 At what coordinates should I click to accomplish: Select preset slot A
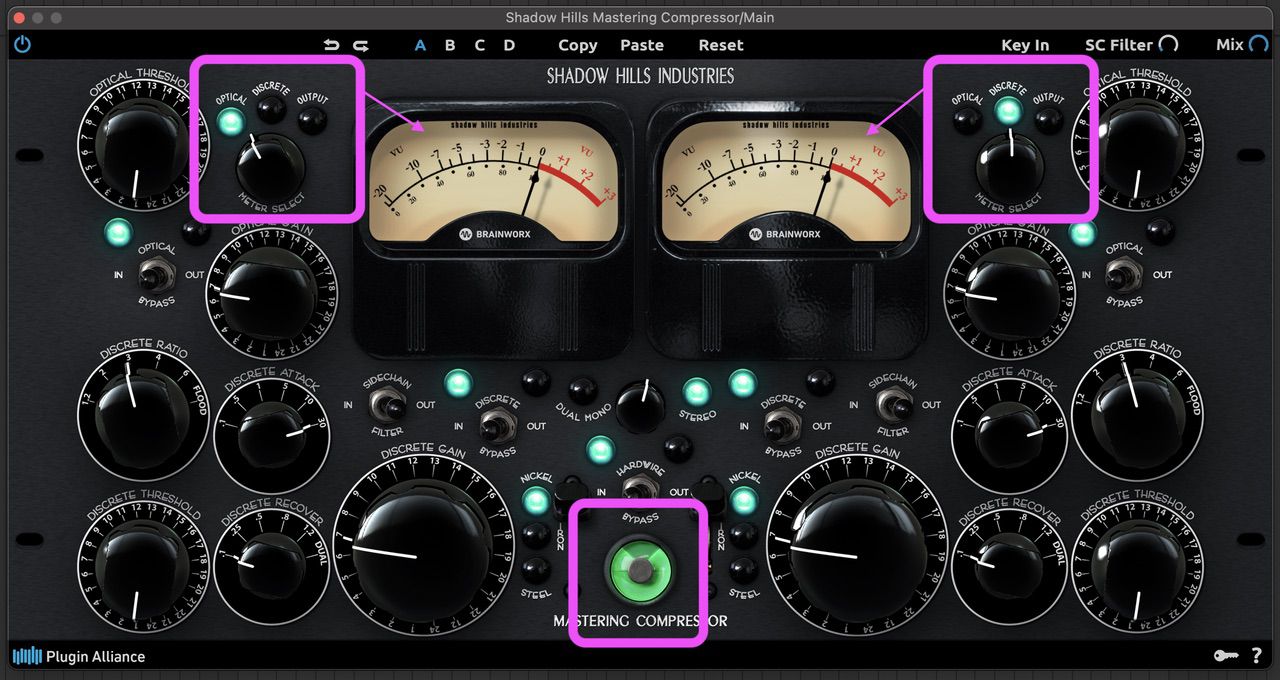(420, 45)
